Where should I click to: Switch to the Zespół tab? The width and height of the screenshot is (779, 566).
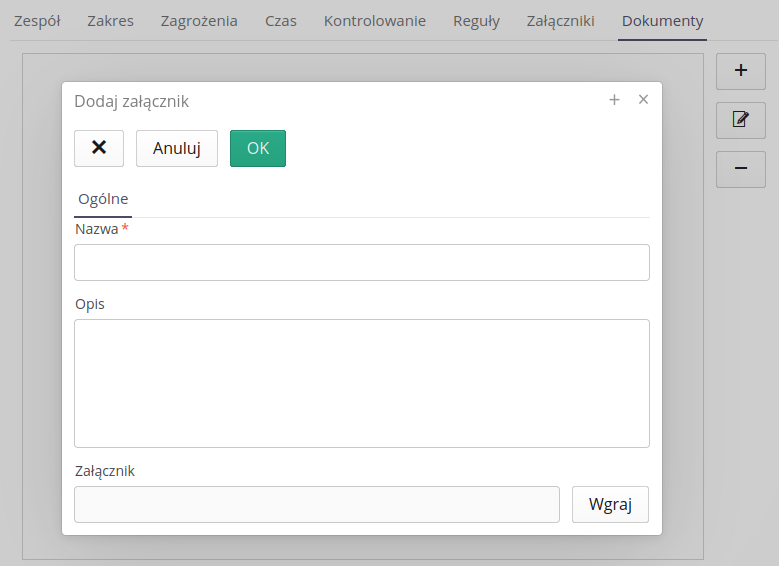[x=37, y=21]
